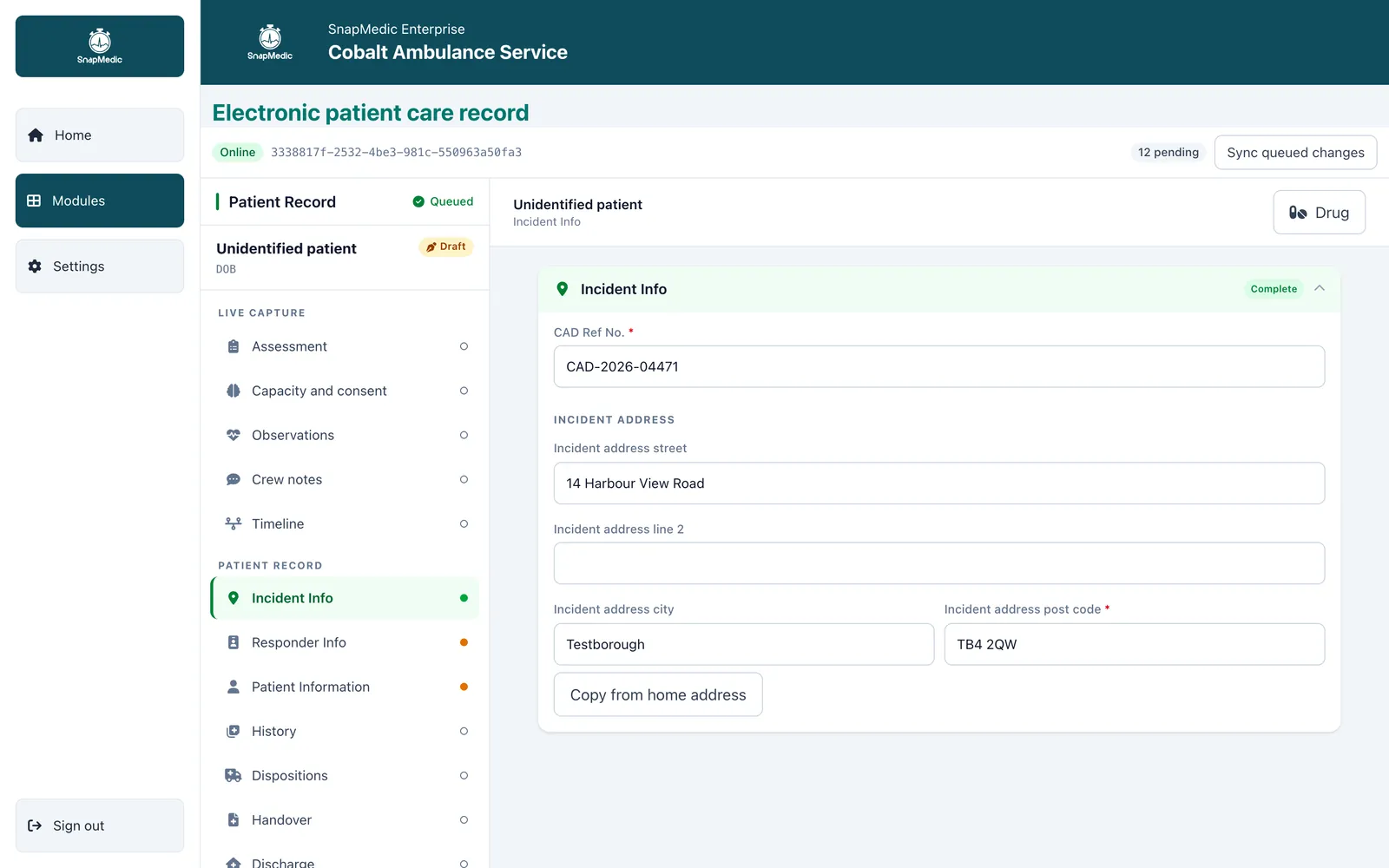Image resolution: width=1389 pixels, height=868 pixels.
Task: Click the orange status dot for Responder Info
Action: coord(464,642)
